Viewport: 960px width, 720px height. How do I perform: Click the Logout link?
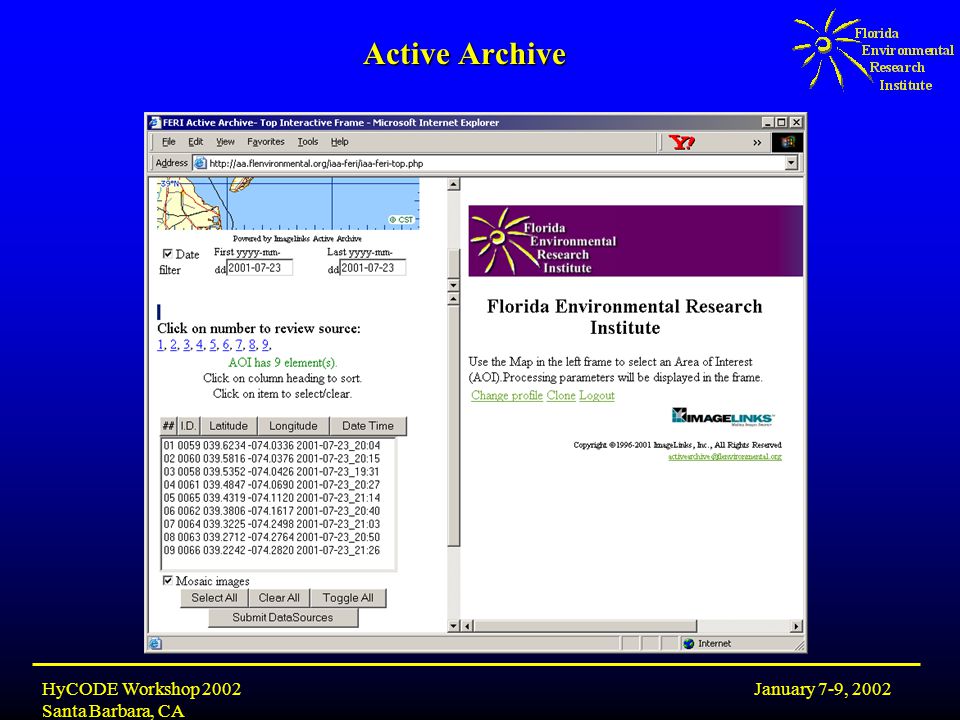[x=597, y=396]
